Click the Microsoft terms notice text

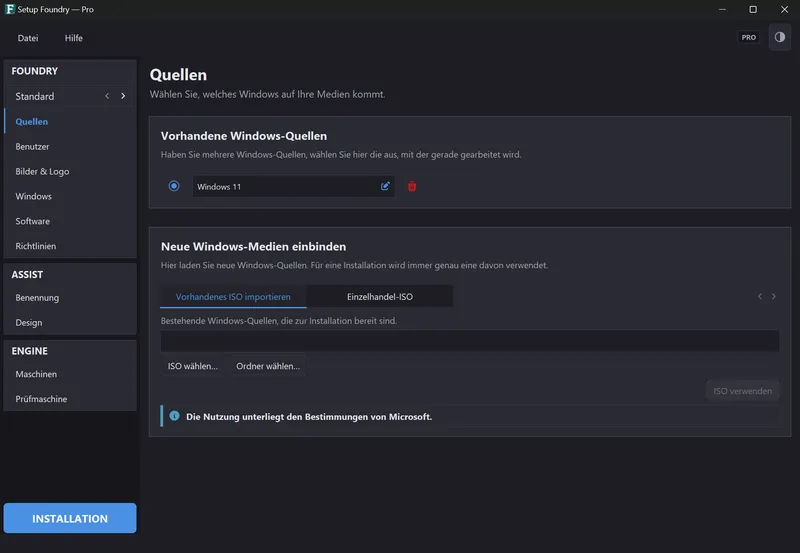point(309,417)
